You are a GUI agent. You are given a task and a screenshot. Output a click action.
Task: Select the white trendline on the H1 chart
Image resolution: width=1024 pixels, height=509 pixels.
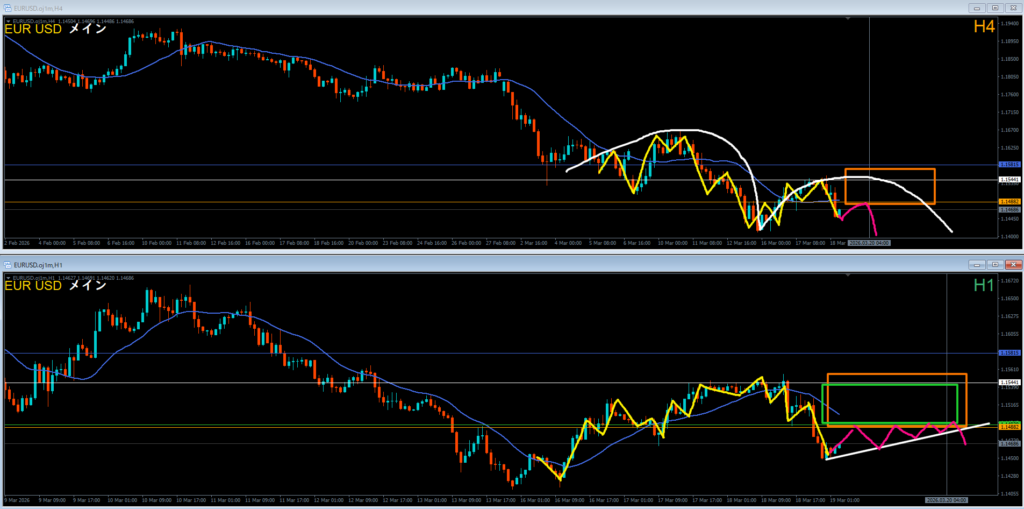[x=900, y=440]
